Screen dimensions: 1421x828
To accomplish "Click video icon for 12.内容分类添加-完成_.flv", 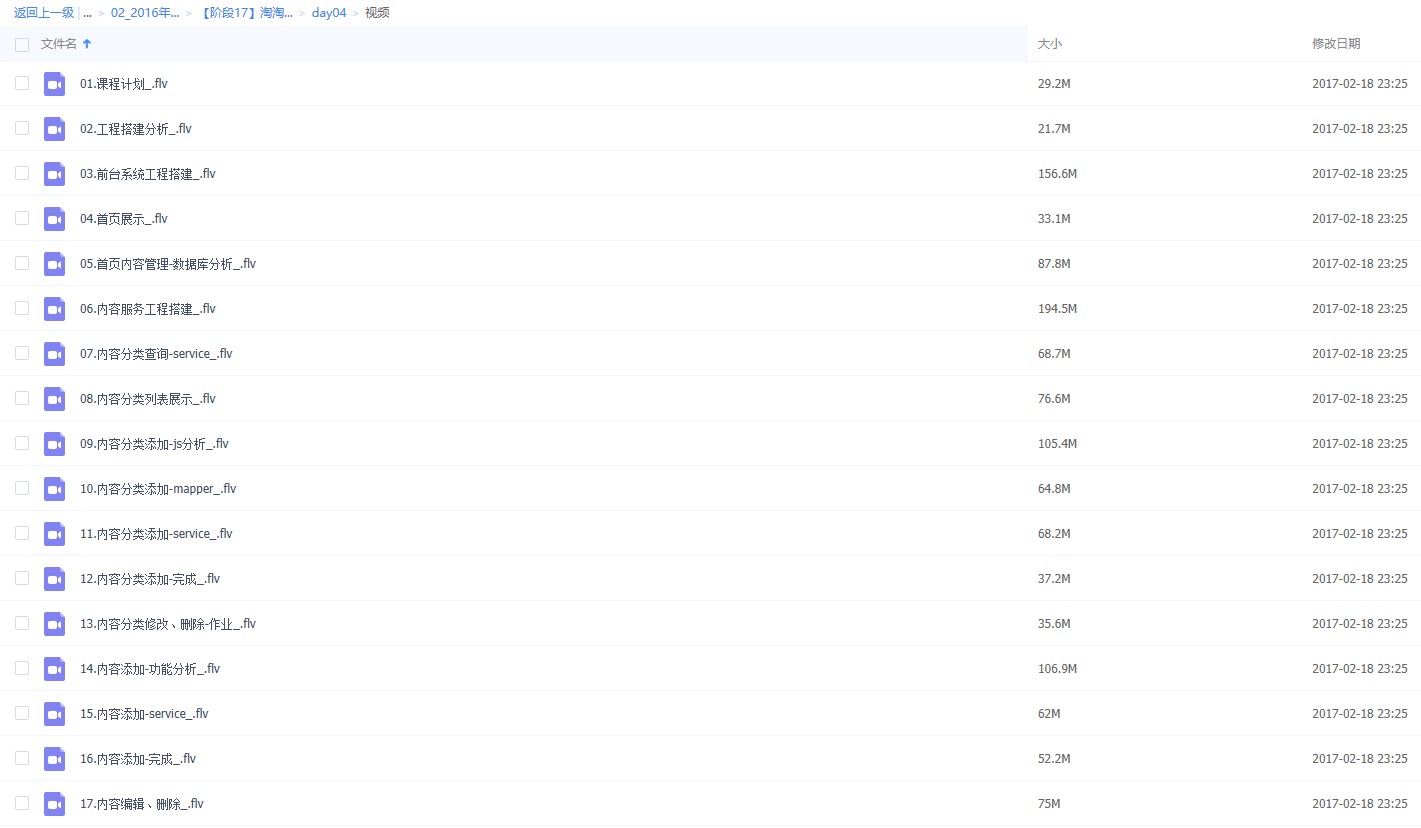I will [54, 579].
